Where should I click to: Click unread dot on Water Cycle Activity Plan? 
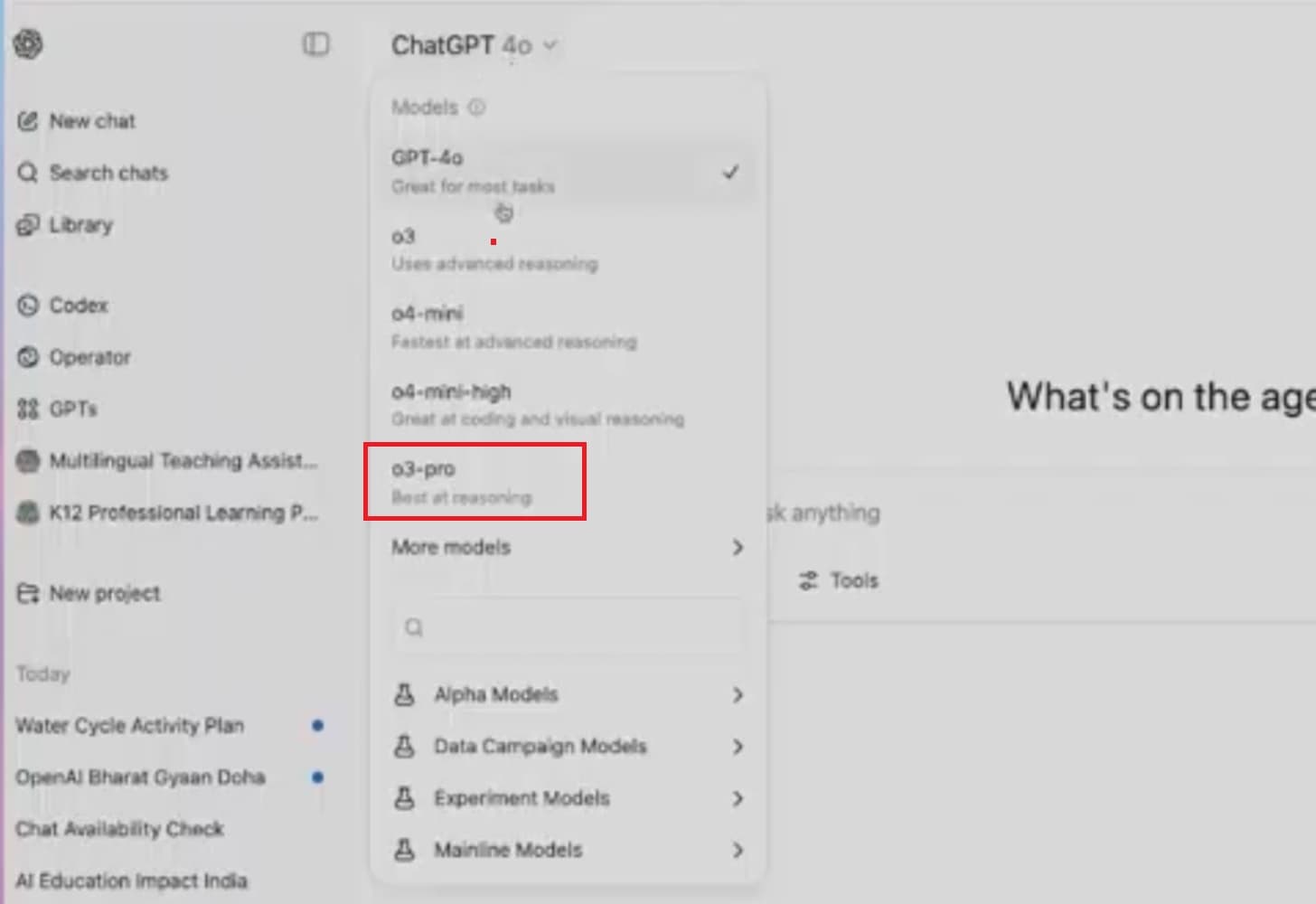tap(317, 725)
